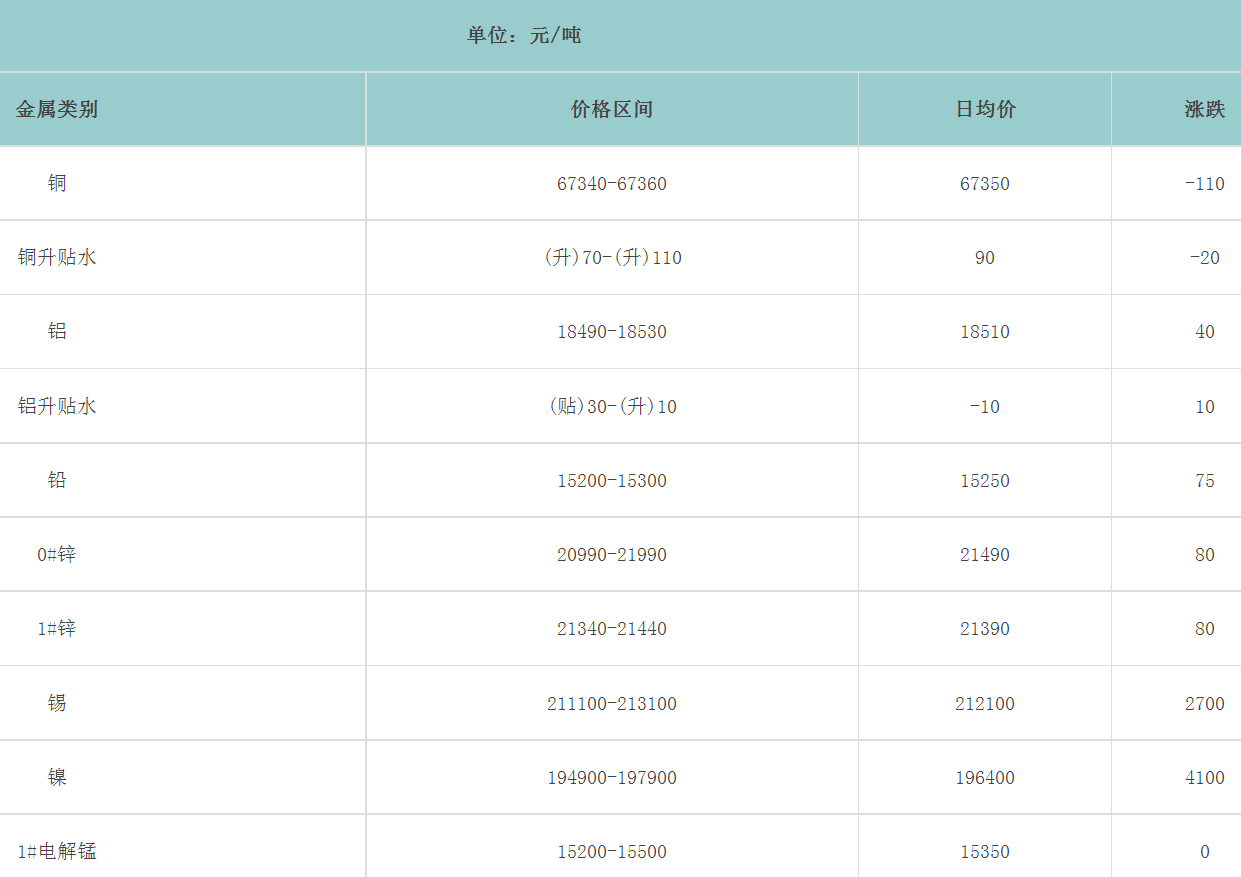Click copper price range 67340-67360
1241x877 pixels.
point(612,184)
